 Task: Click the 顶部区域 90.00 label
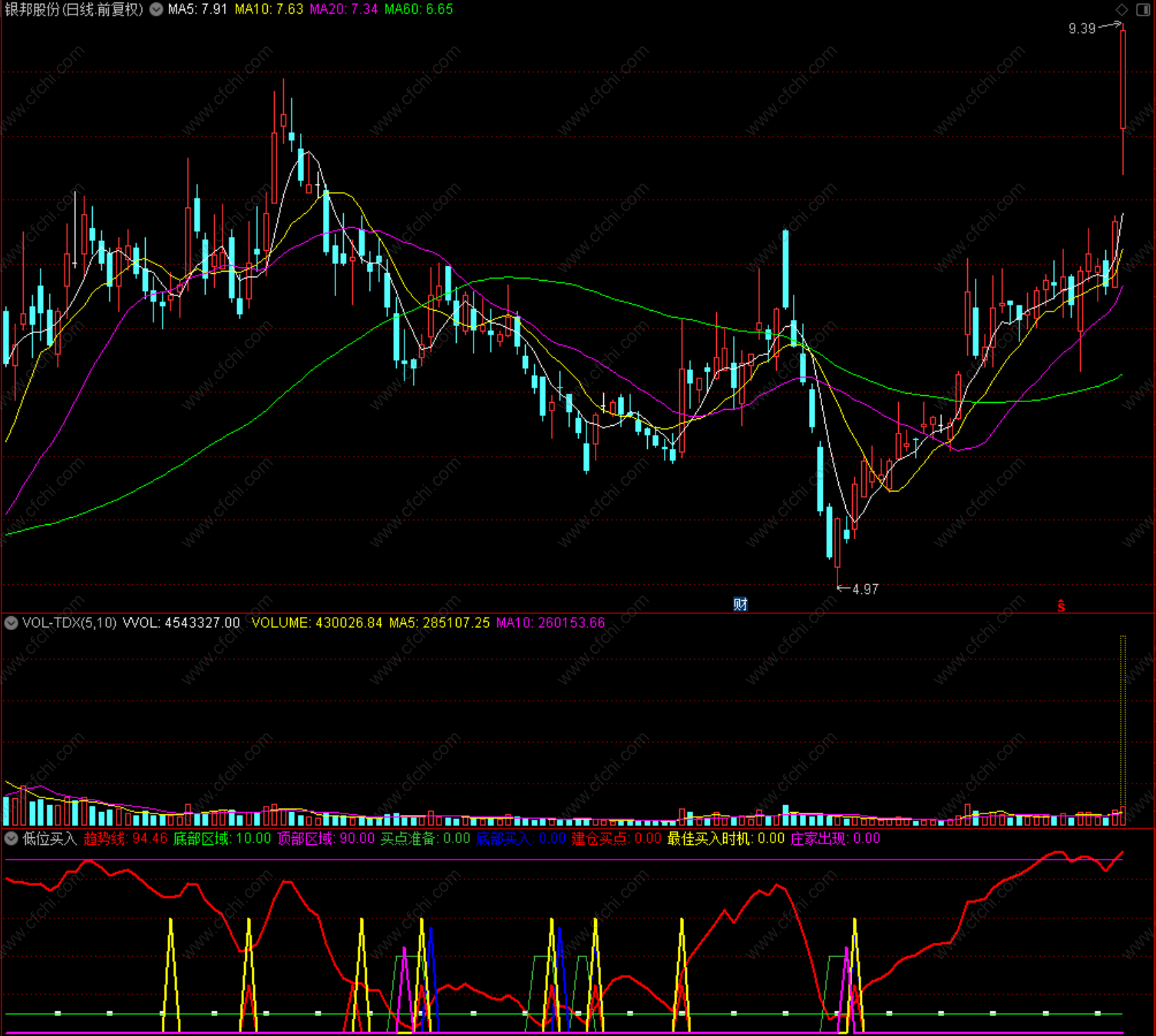click(325, 838)
